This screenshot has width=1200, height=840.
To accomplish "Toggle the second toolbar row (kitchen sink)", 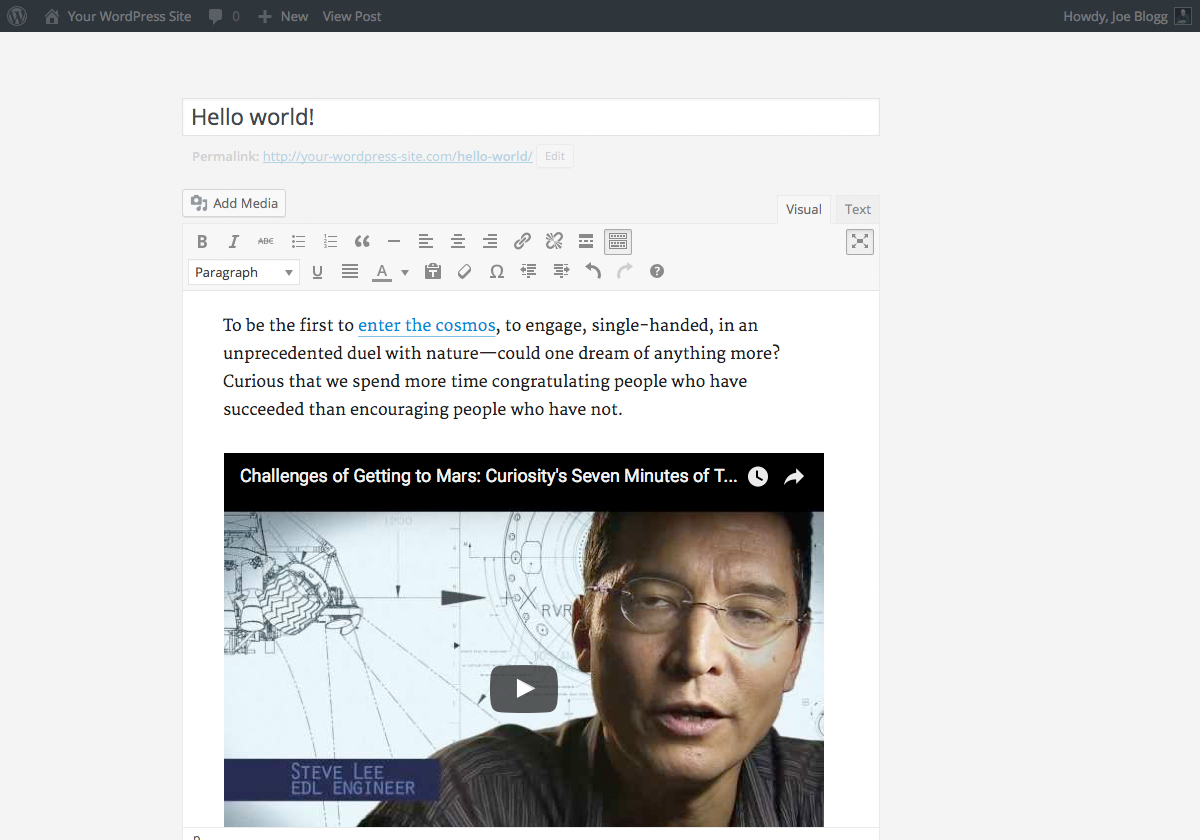I will coord(618,241).
